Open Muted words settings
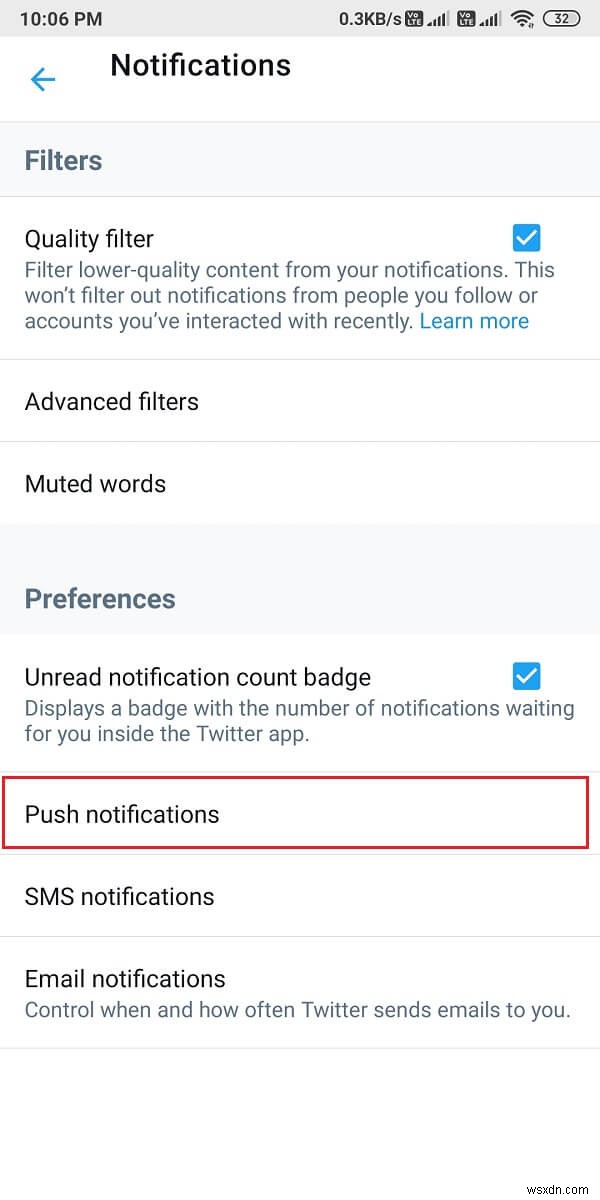The image size is (600, 1200). click(x=95, y=484)
